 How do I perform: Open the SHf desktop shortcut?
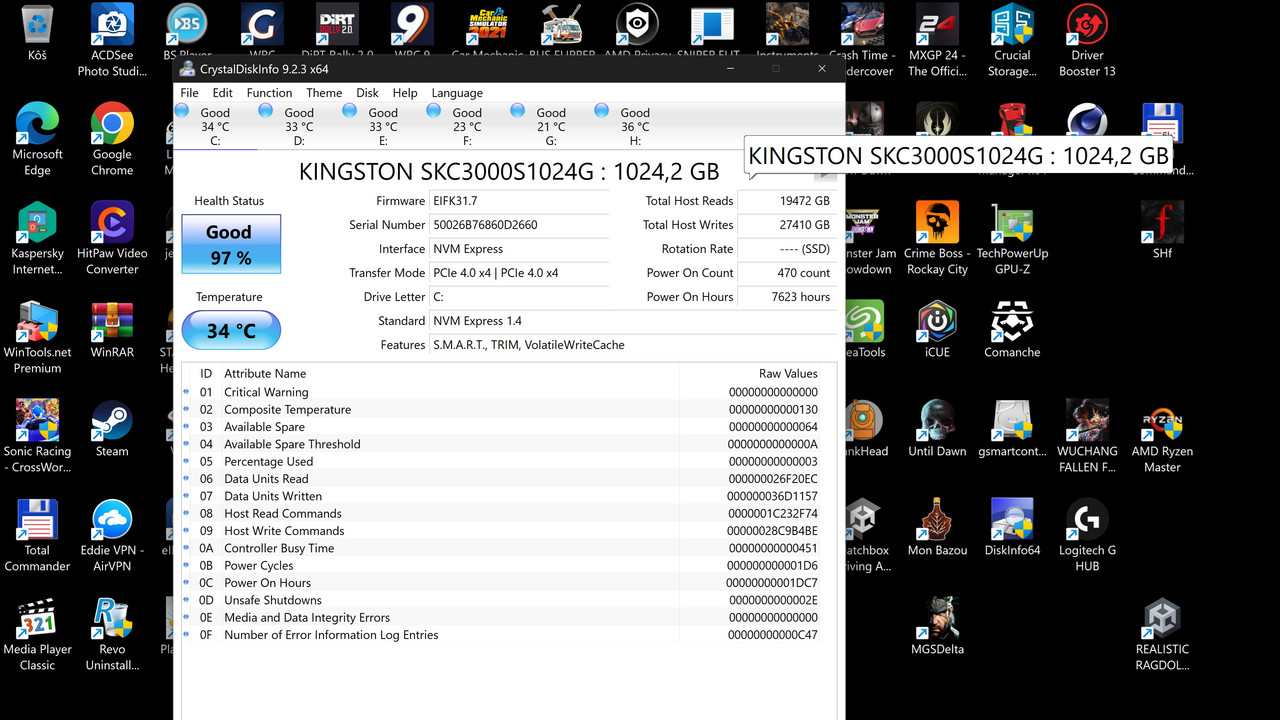1162,230
